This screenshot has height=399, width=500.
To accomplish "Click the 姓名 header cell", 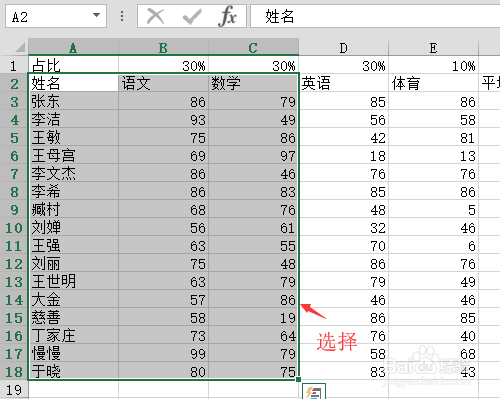I will (x=73, y=83).
